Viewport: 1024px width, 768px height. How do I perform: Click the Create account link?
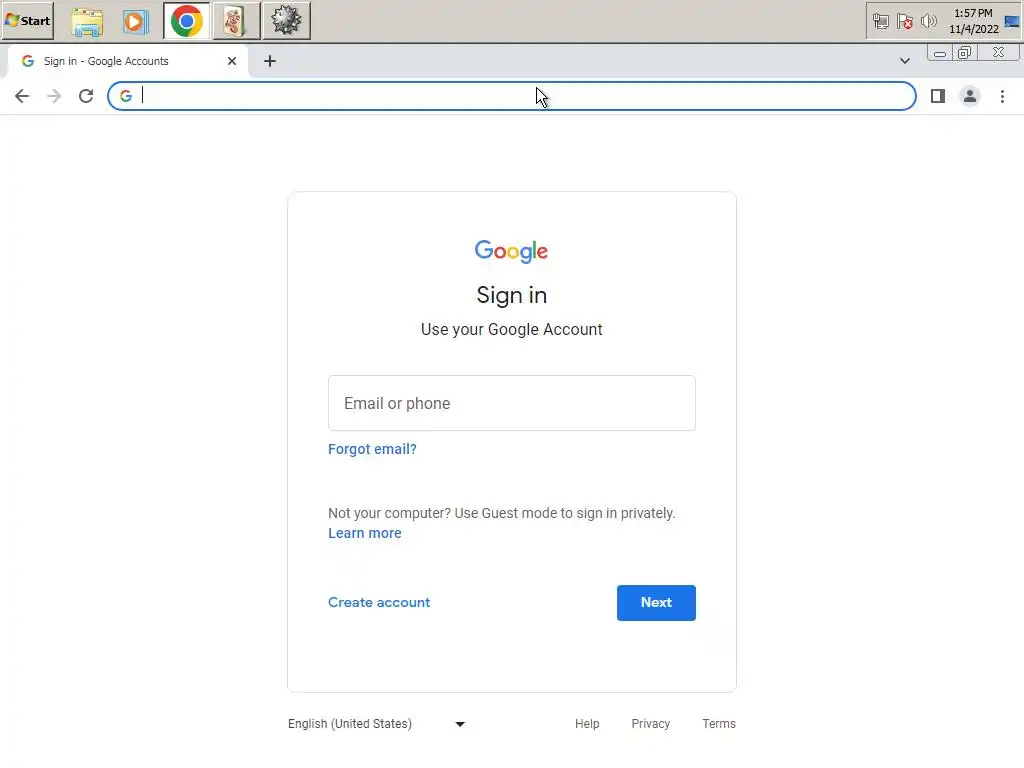[379, 602]
